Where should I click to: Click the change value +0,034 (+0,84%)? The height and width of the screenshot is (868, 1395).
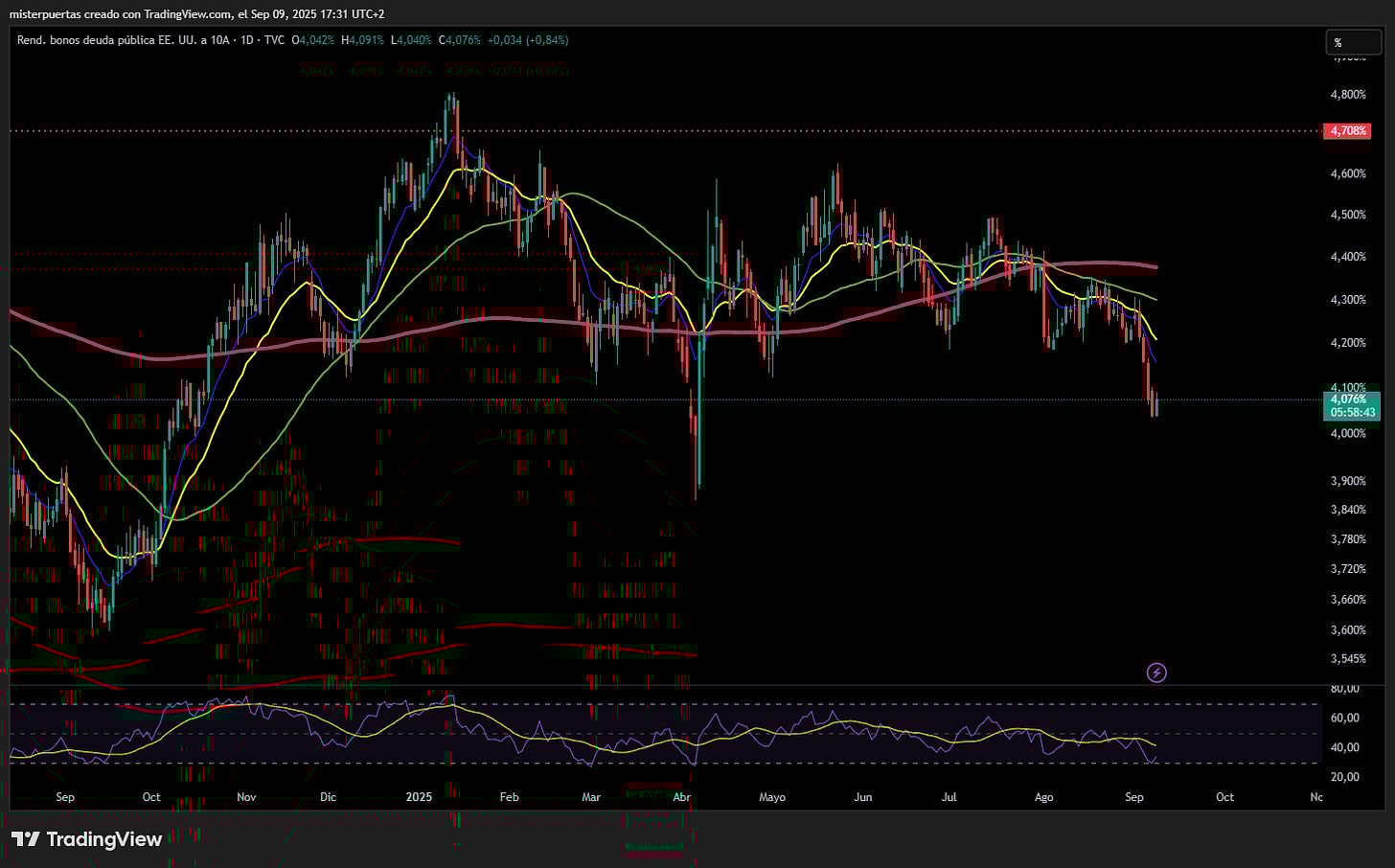pyautogui.click(x=528, y=40)
